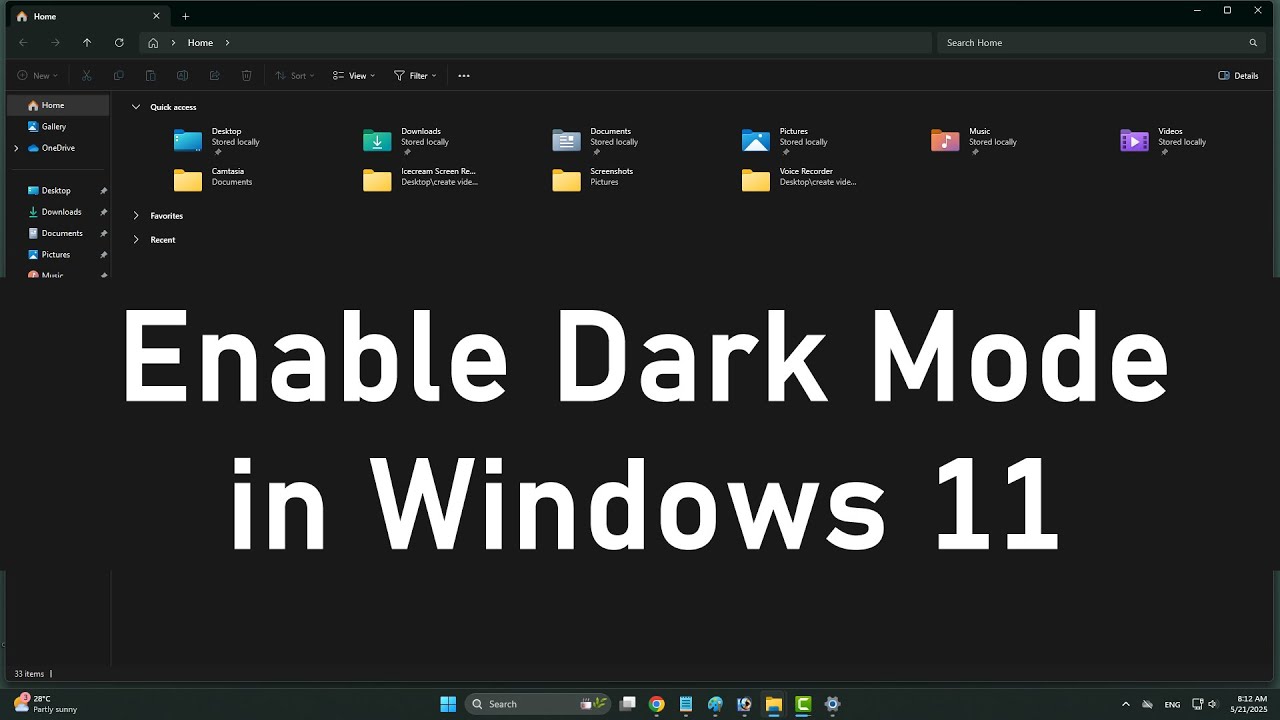Expand the OneDrive tree node

[x=16, y=148]
